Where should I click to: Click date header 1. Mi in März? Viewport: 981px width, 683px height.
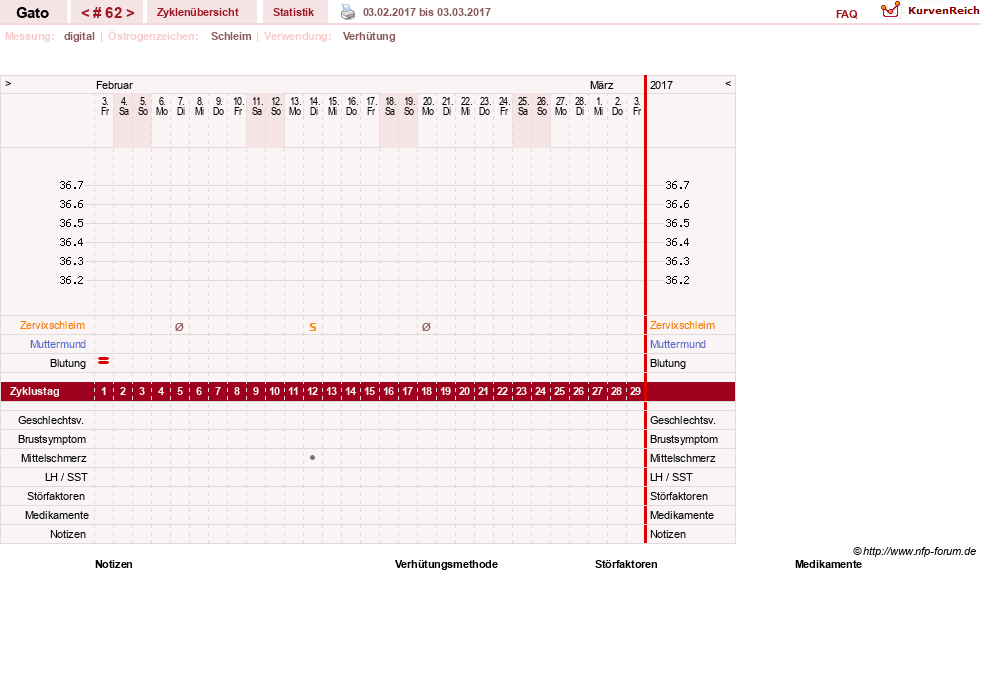pos(599,106)
